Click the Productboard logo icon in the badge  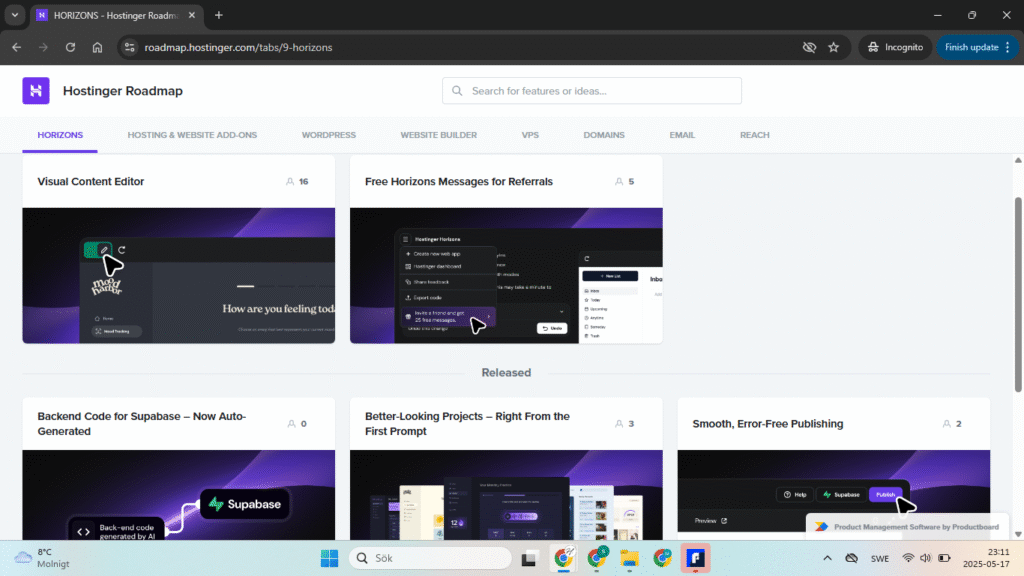[x=822, y=527]
